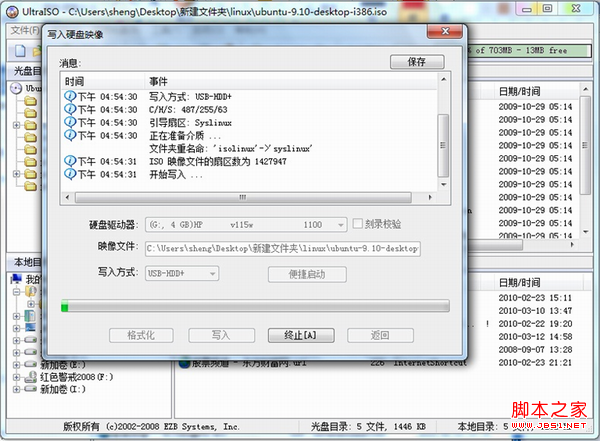Expand the 红色警戒2008 (F:) tree node
Screen dimensions: 600x441
point(16,377)
